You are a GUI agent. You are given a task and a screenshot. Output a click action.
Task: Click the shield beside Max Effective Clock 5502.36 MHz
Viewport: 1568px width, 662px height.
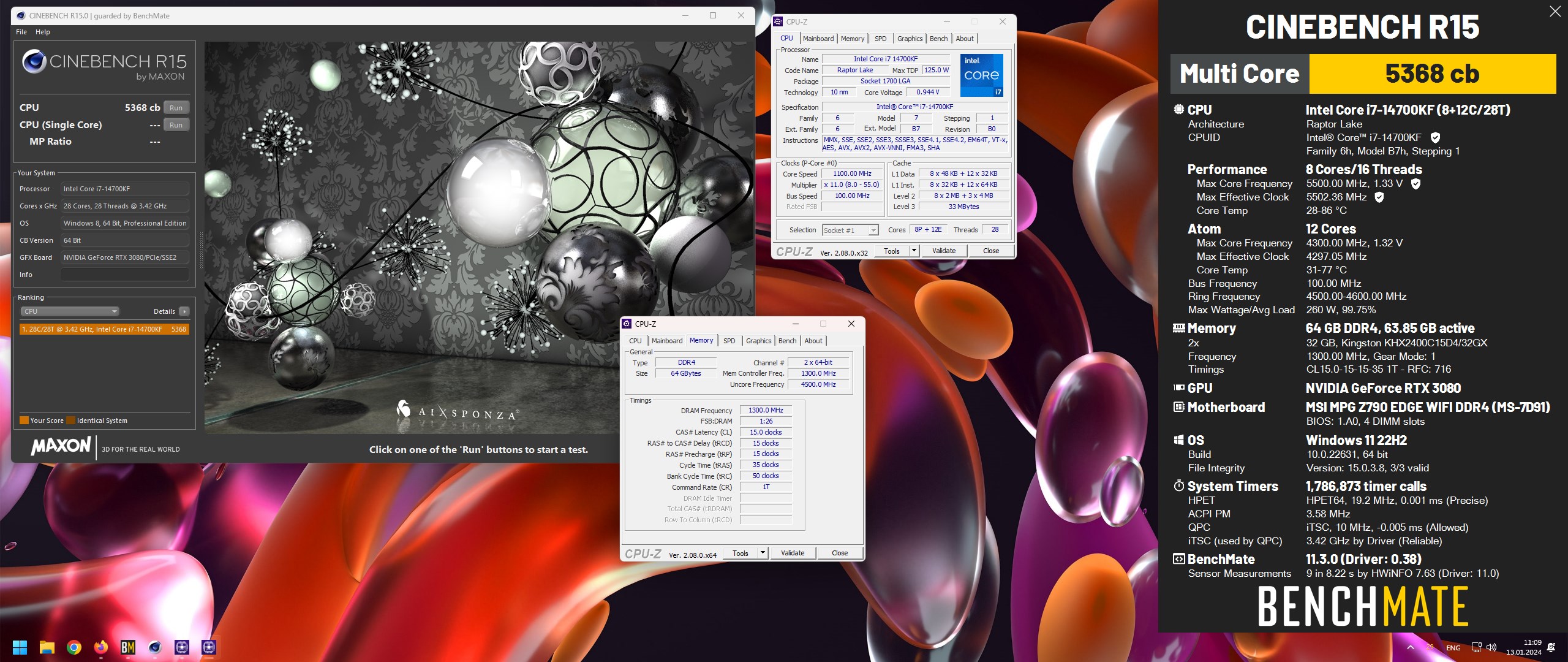pos(1379,197)
